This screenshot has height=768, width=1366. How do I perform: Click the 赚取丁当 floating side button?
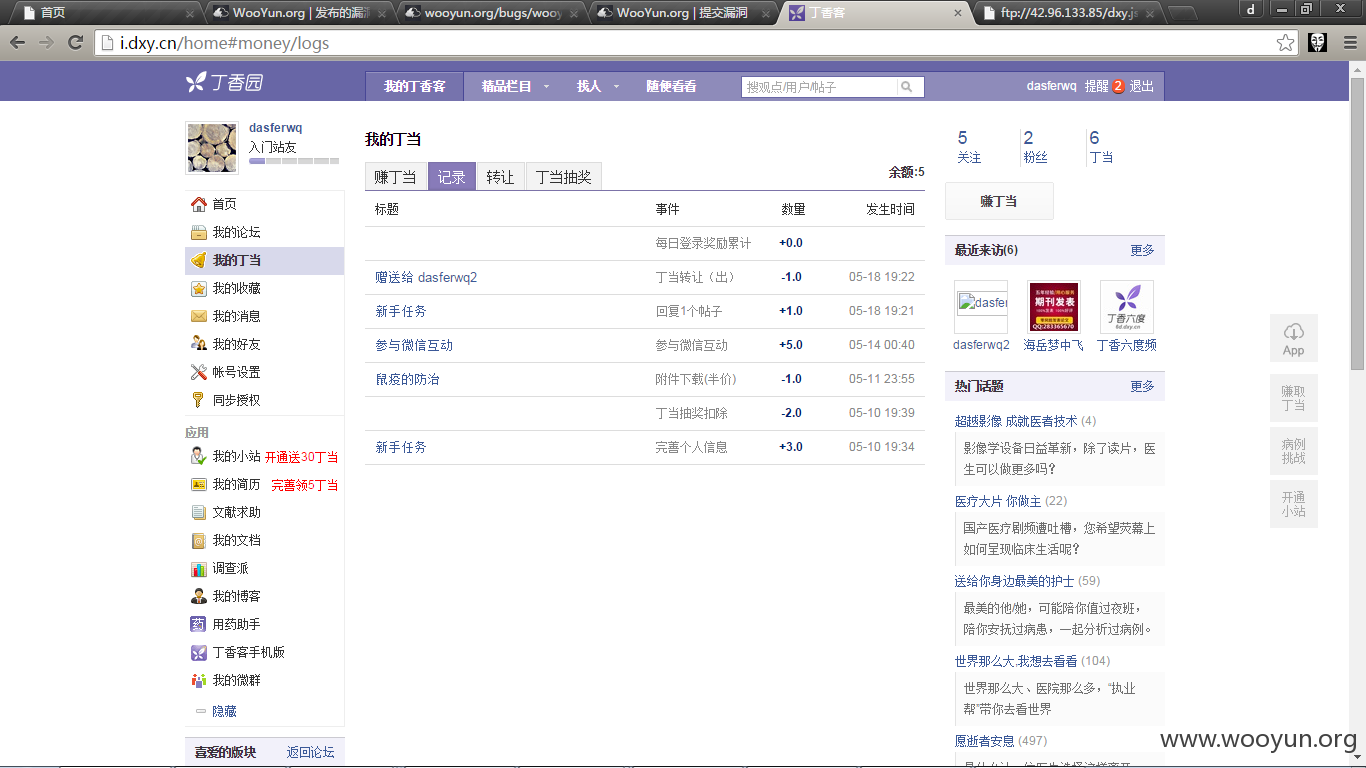[1294, 398]
